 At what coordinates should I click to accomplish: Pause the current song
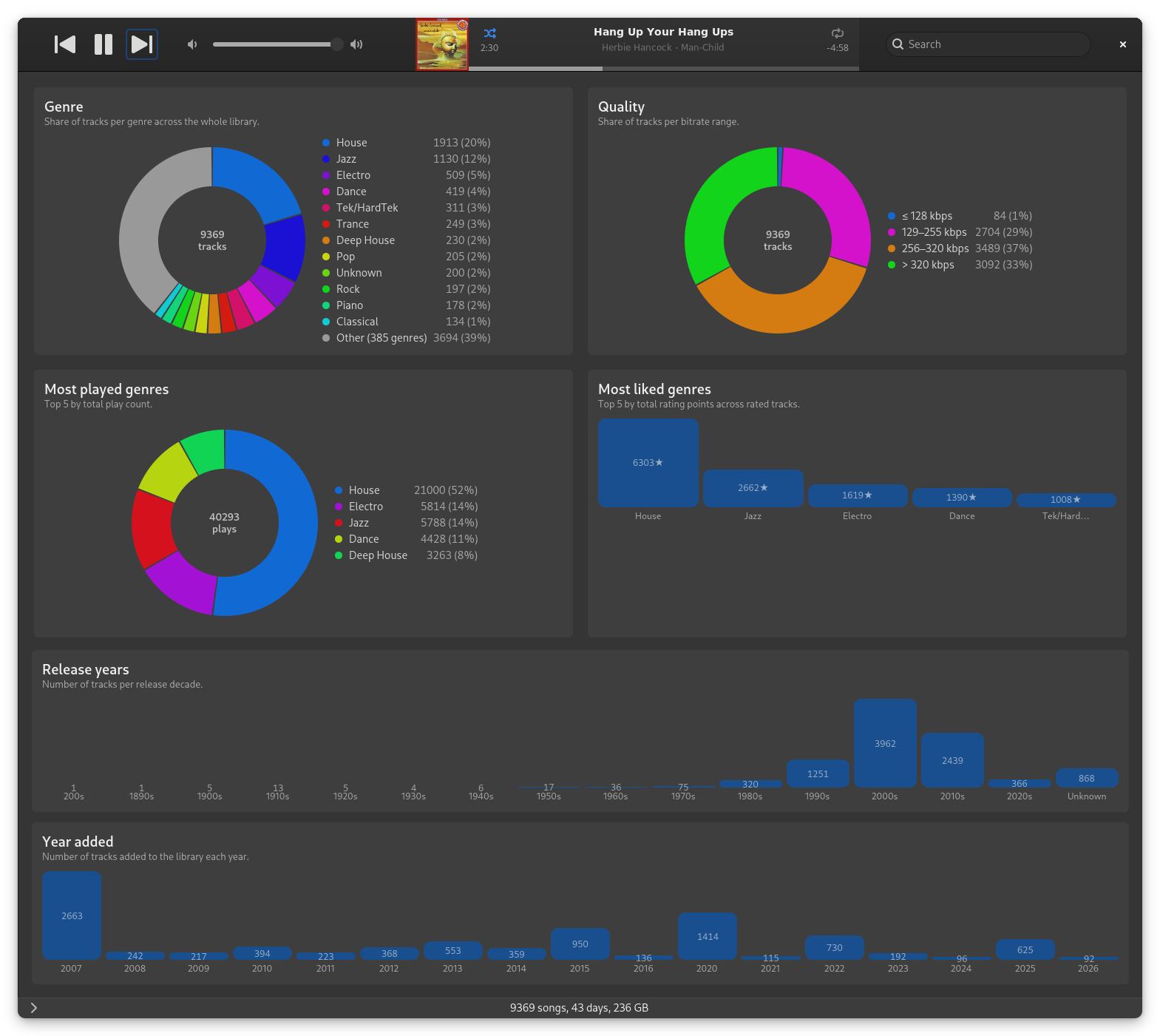104,44
